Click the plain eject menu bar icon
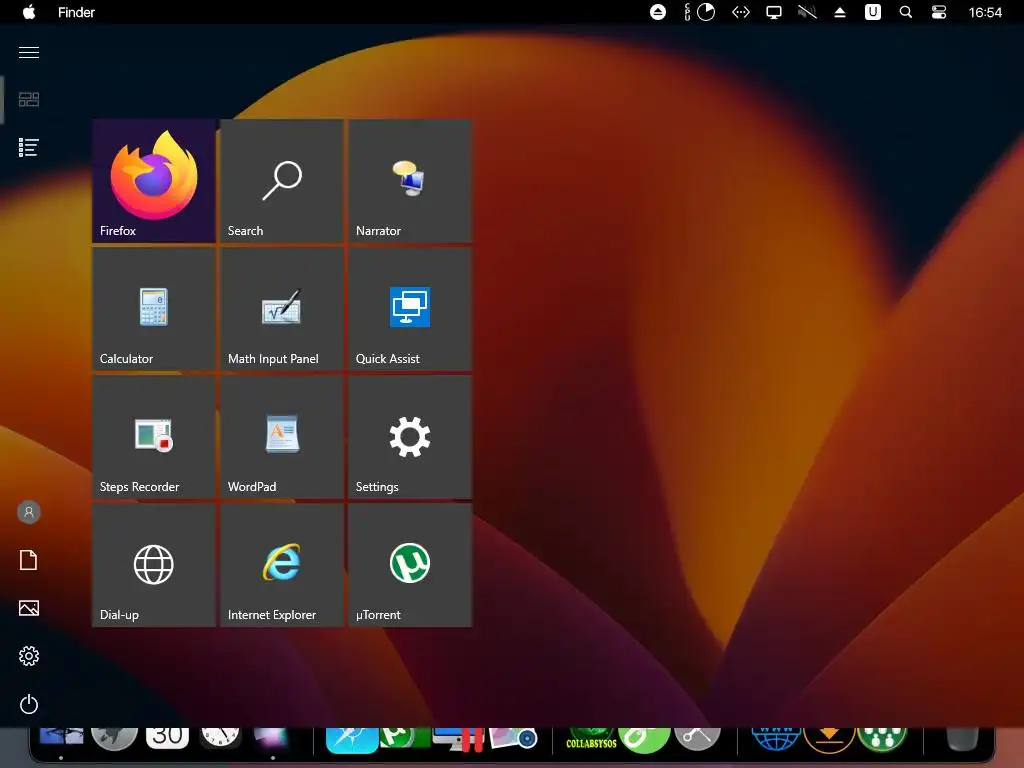This screenshot has height=768, width=1024. pyautogui.click(x=840, y=12)
